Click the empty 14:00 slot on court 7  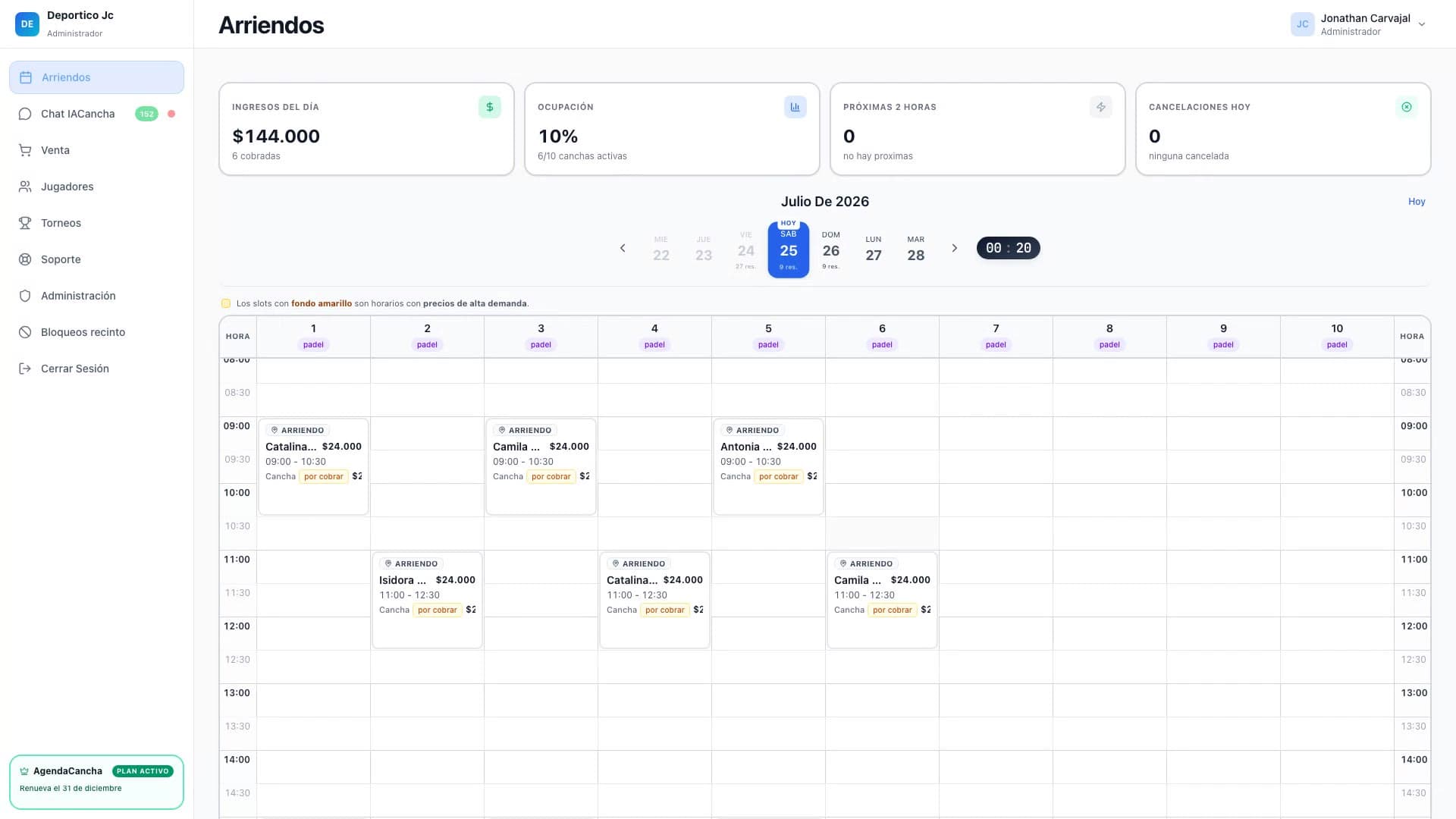pos(996,767)
